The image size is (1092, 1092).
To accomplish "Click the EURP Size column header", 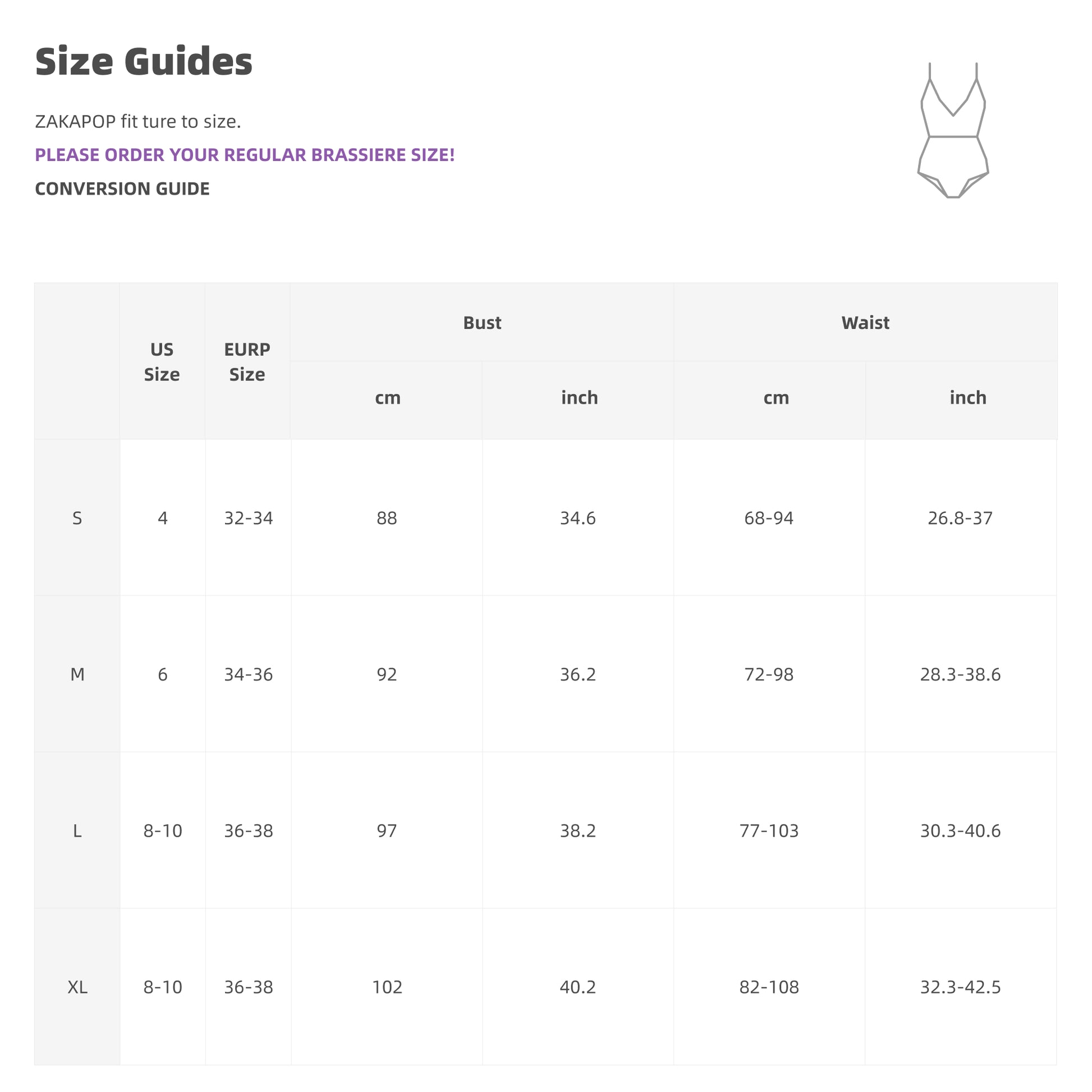I will tap(247, 362).
